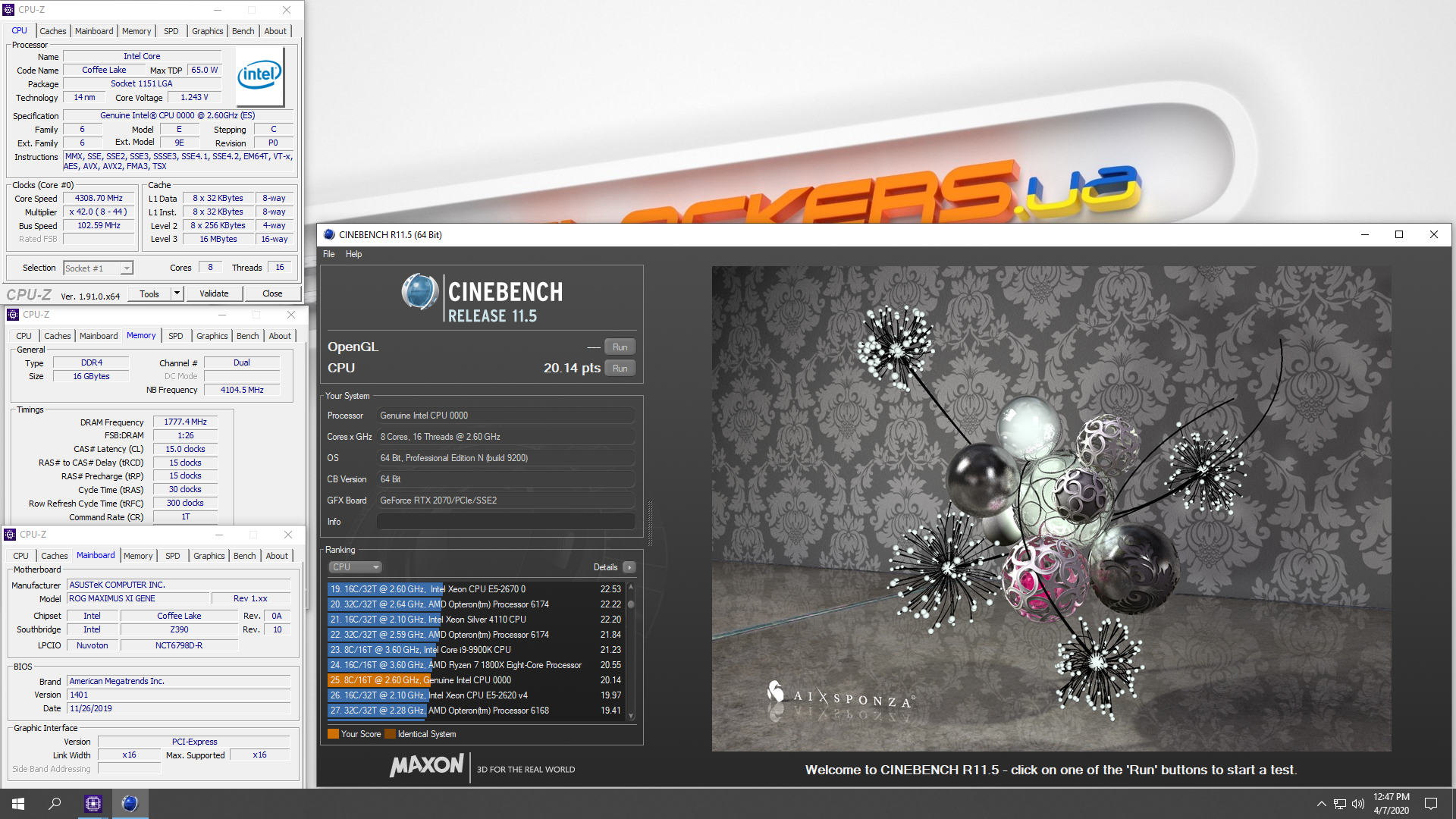The width and height of the screenshot is (1456, 819).
Task: Select Cinebench taskbar icon
Action: [130, 804]
